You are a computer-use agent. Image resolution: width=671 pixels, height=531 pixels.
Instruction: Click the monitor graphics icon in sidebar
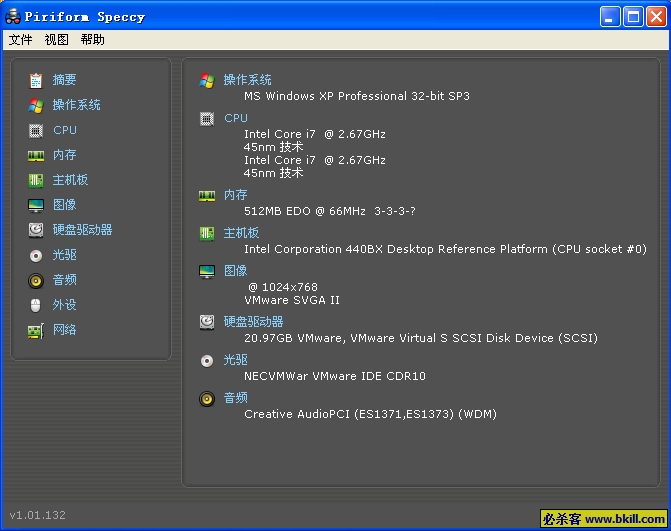(x=36, y=205)
